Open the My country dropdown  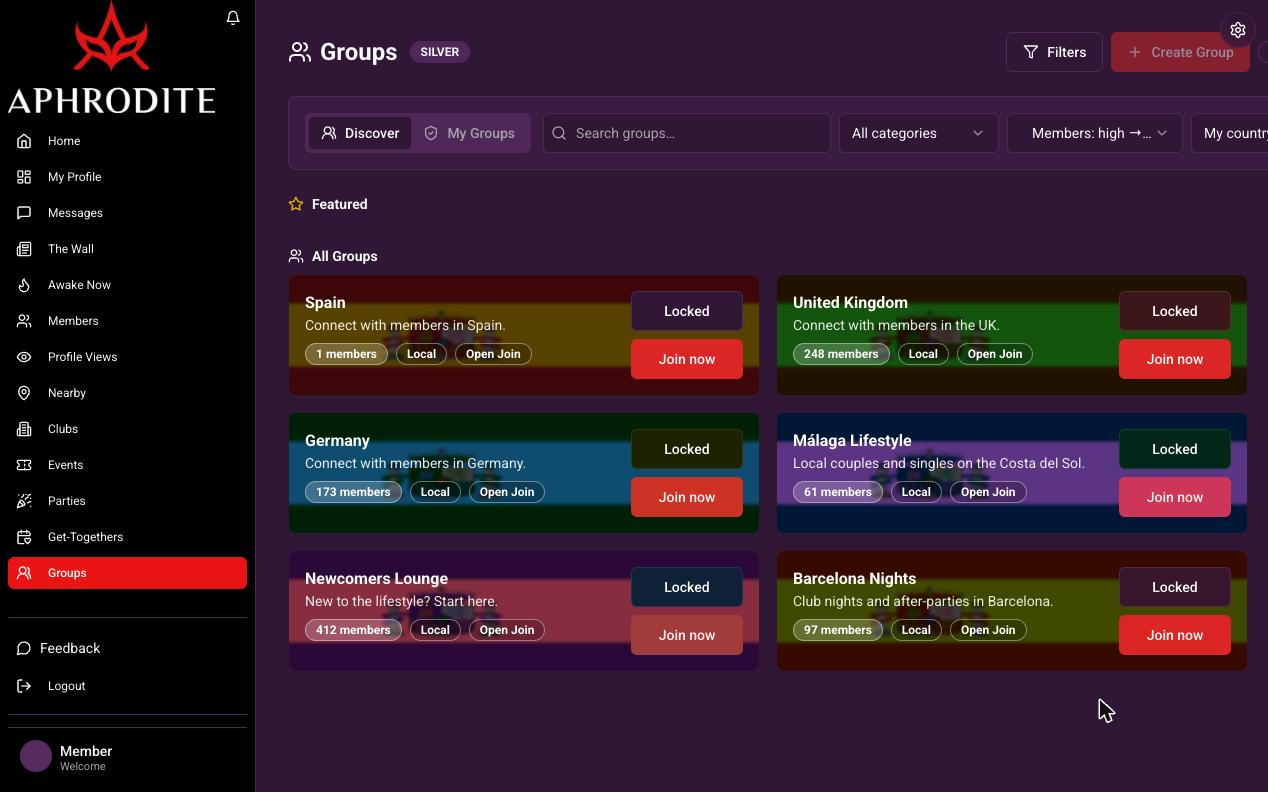click(1230, 133)
